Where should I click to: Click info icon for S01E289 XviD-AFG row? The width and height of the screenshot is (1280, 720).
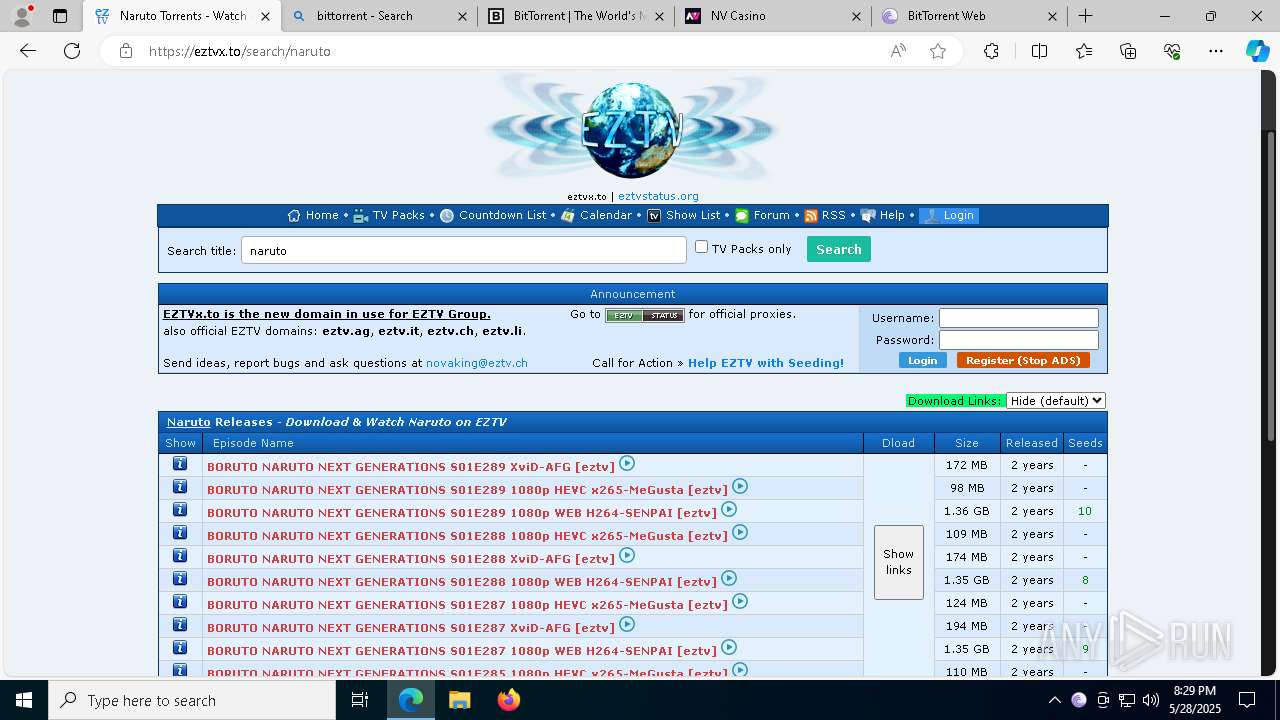point(180,464)
